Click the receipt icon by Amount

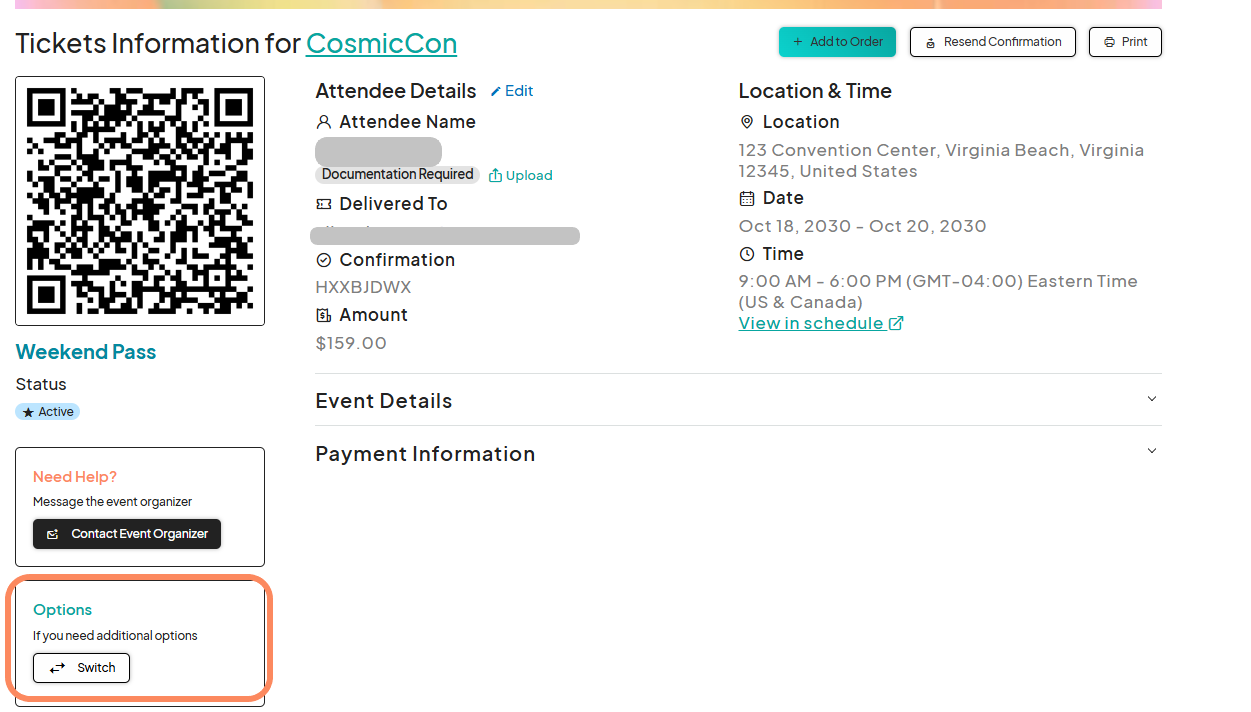click(x=323, y=315)
